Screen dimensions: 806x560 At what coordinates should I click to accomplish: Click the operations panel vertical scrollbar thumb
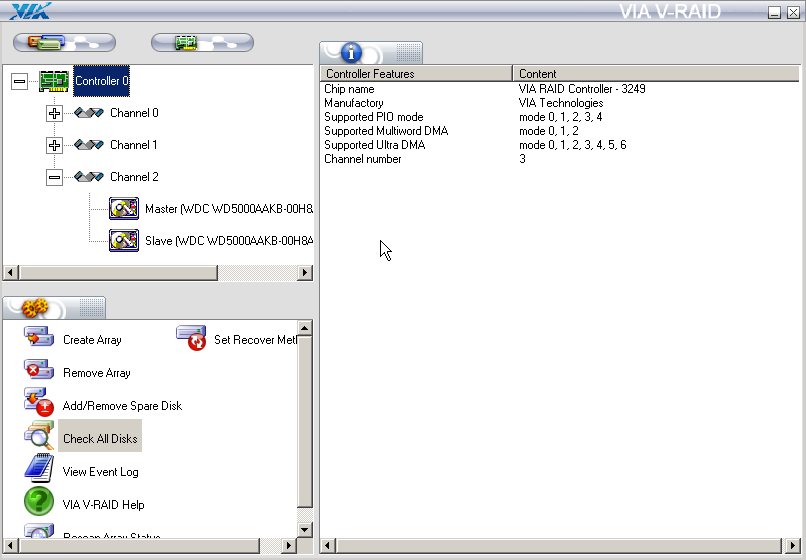(x=305, y=422)
